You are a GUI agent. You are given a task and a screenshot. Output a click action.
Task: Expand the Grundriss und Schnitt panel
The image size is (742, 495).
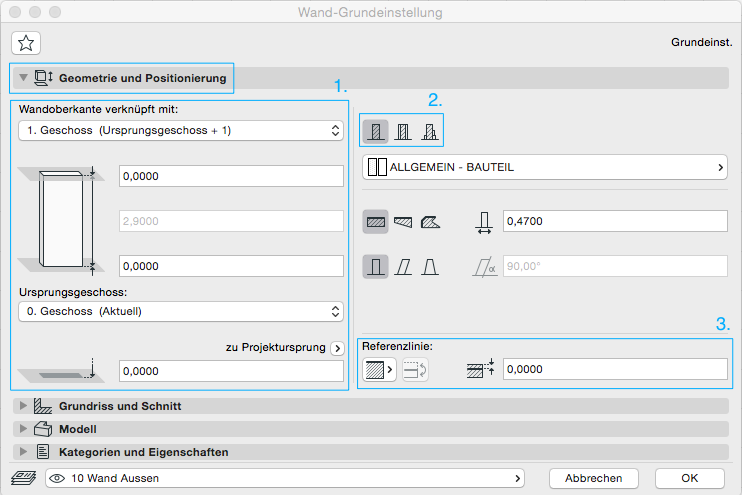(x=24, y=406)
